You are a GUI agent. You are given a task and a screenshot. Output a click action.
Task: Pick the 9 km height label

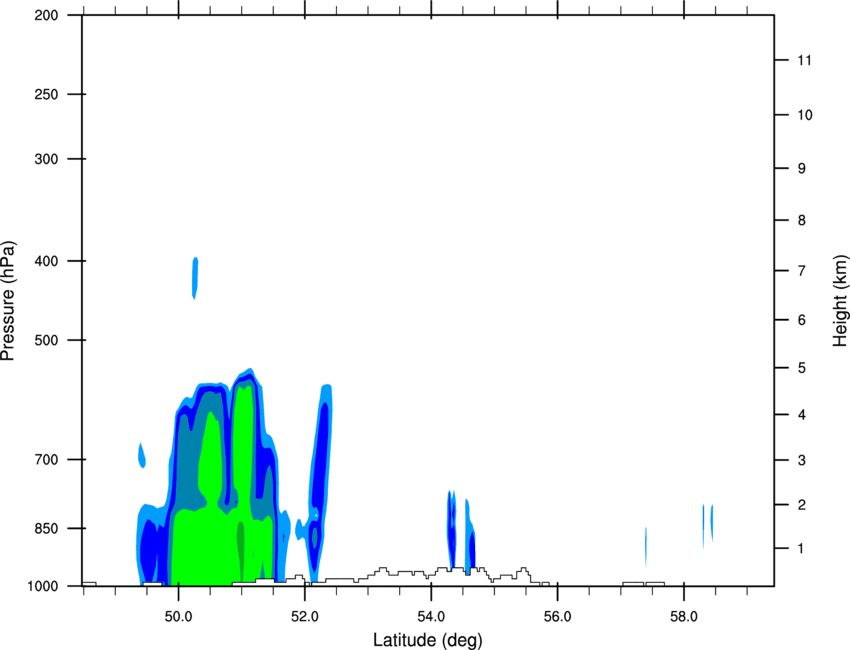click(x=801, y=169)
